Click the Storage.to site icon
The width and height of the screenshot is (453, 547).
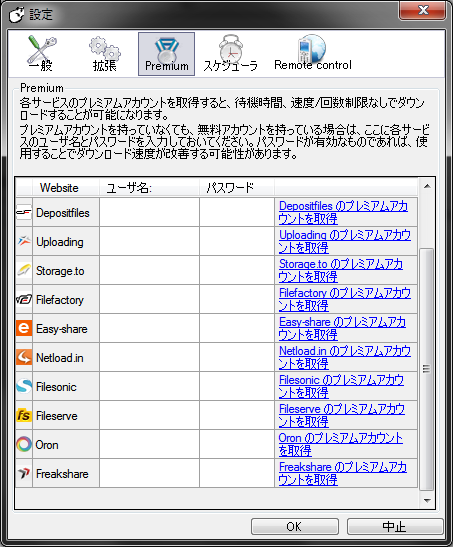tap(24, 270)
